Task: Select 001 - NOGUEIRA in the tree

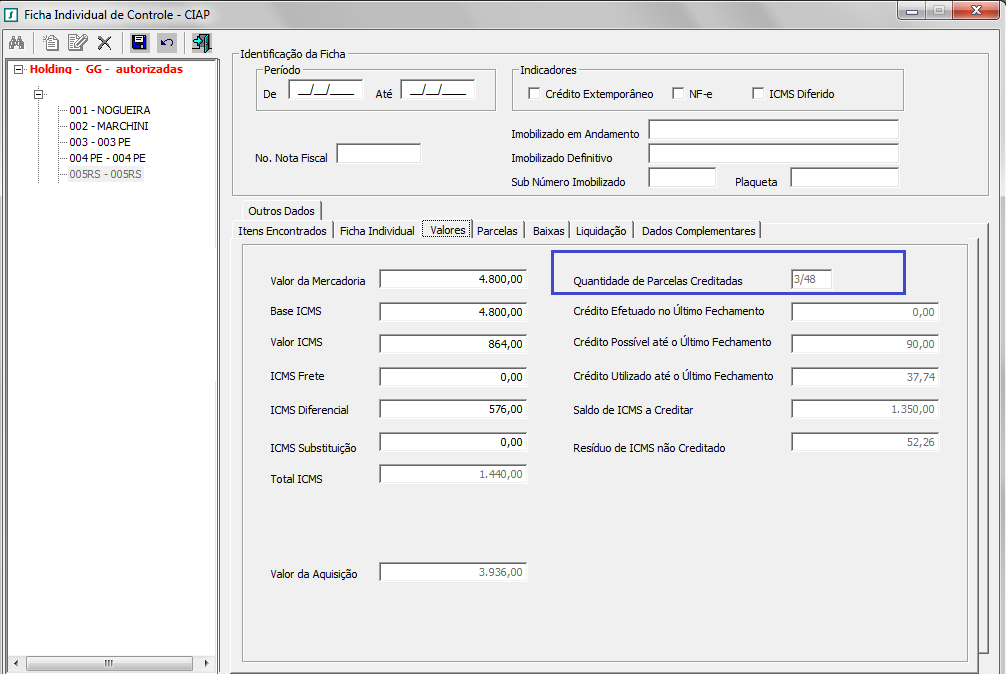Action: [x=110, y=110]
